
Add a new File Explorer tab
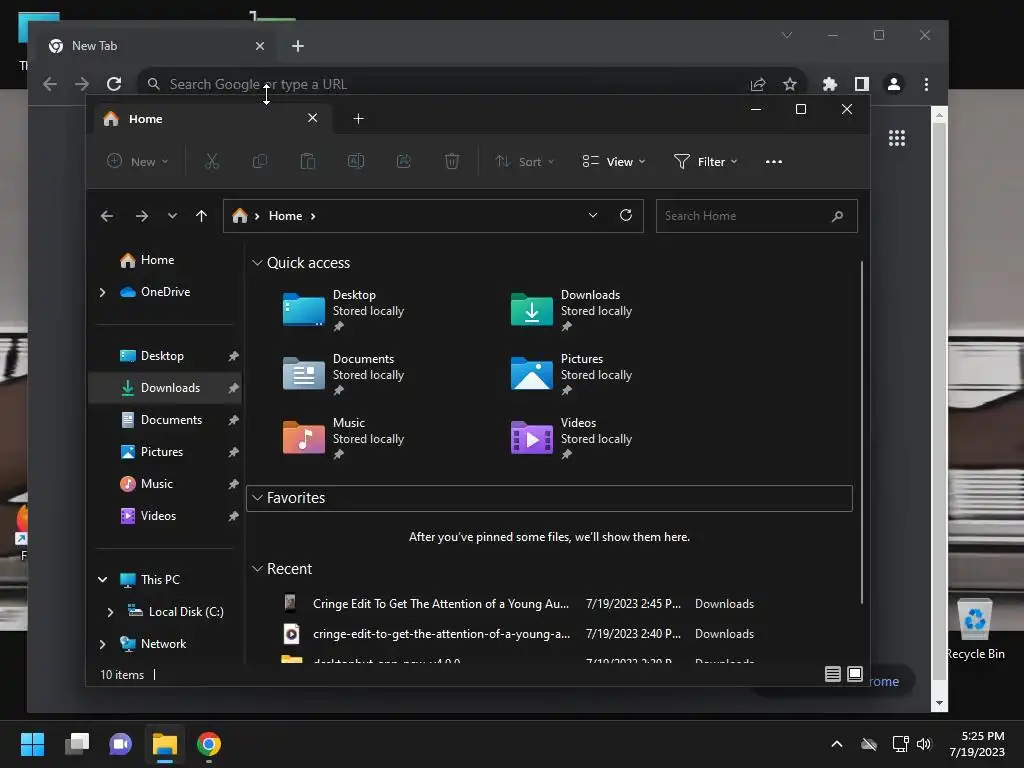click(x=359, y=118)
